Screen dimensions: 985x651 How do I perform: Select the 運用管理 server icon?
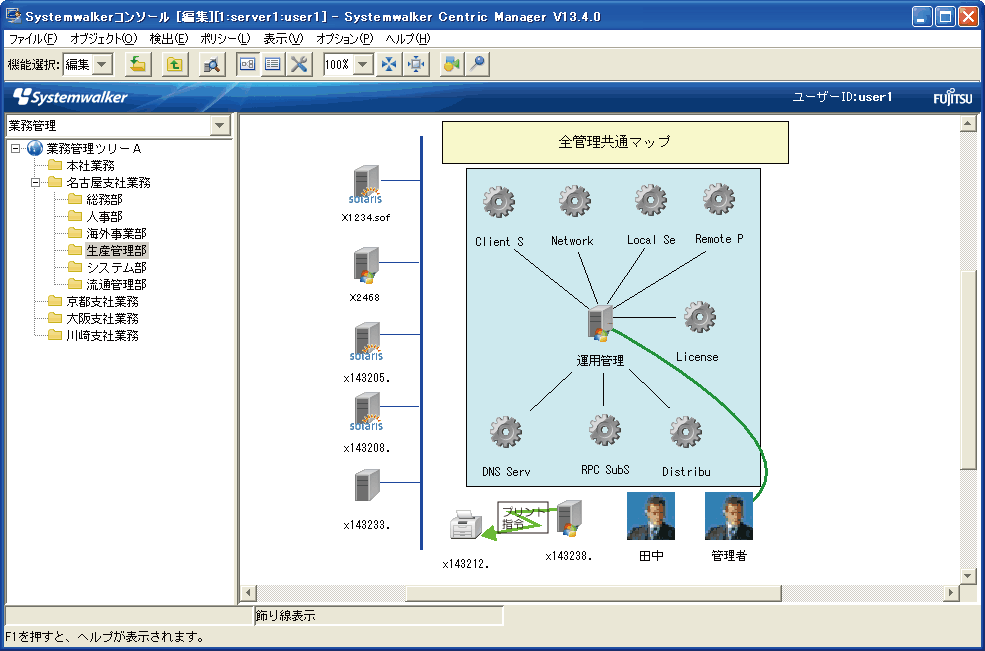600,324
